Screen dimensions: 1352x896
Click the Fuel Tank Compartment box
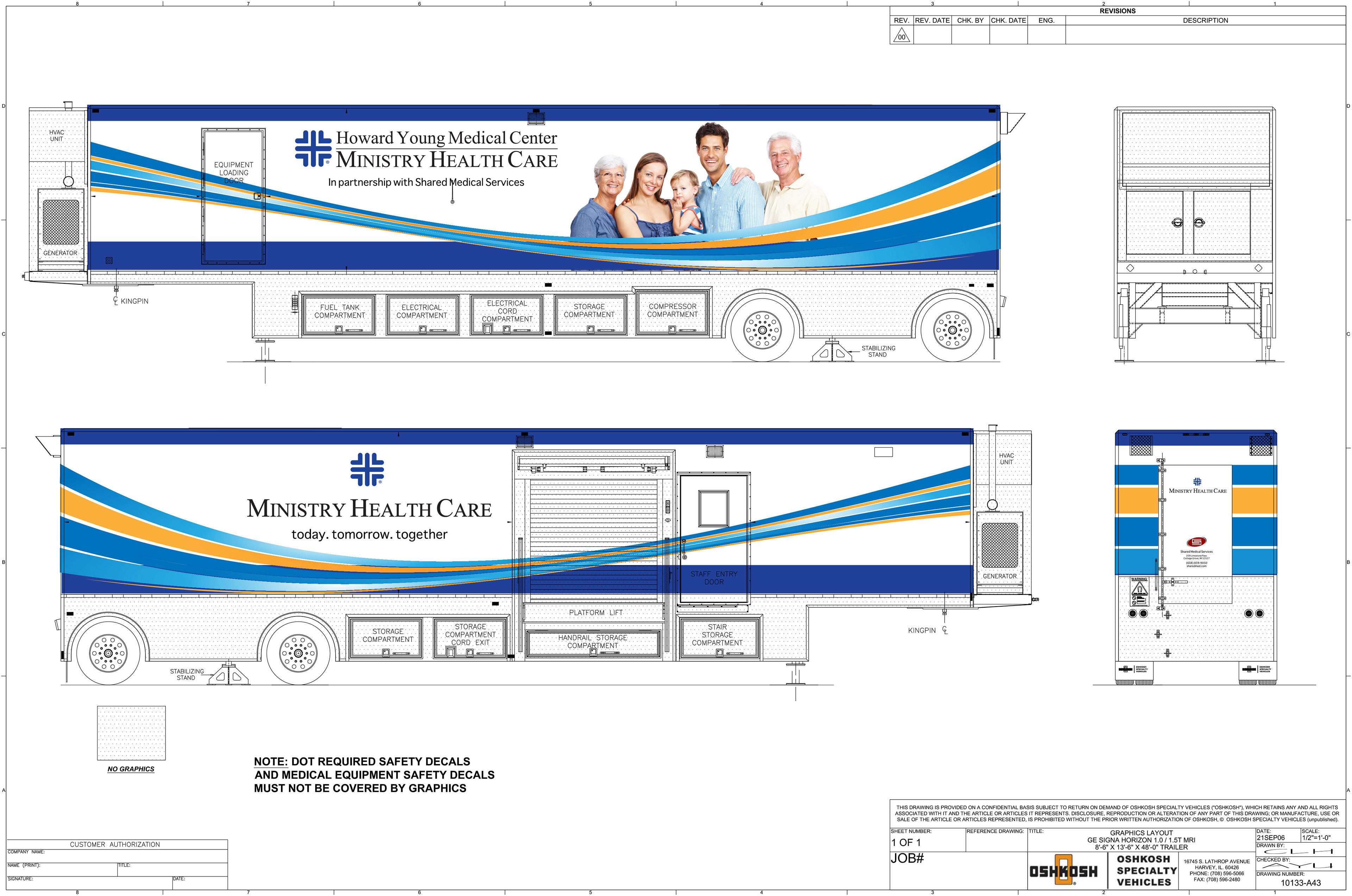click(x=339, y=314)
